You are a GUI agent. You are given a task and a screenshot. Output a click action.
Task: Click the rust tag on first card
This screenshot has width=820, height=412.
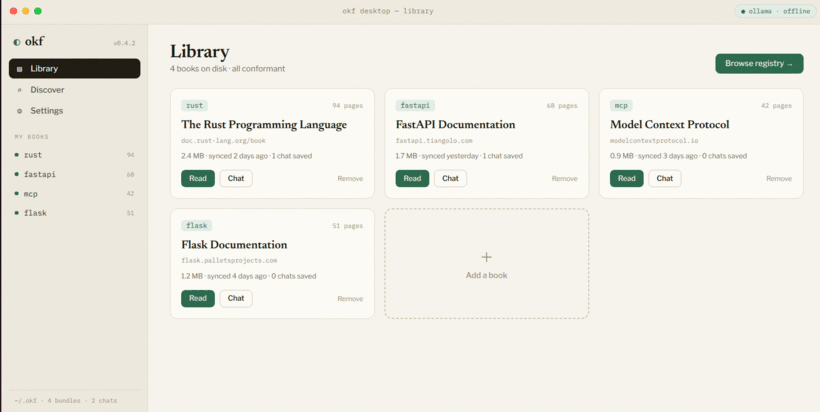[195, 106]
